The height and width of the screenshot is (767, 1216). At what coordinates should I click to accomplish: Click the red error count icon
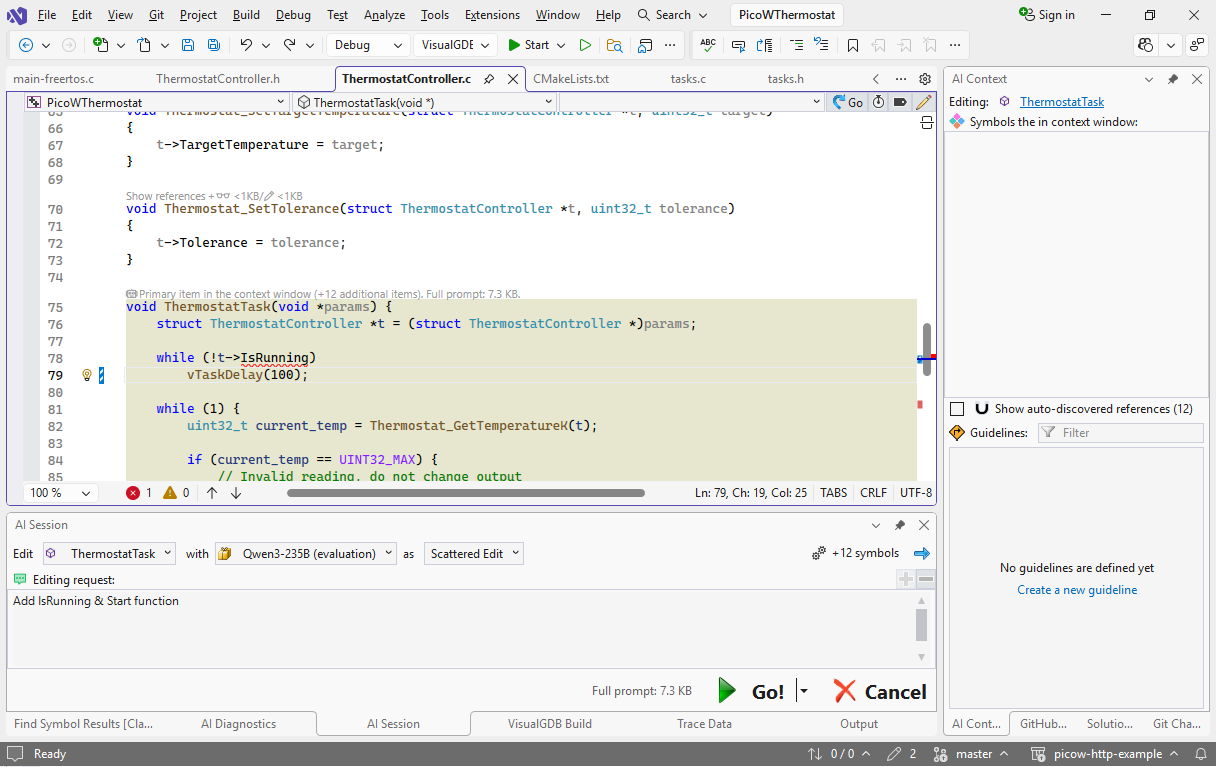133,493
